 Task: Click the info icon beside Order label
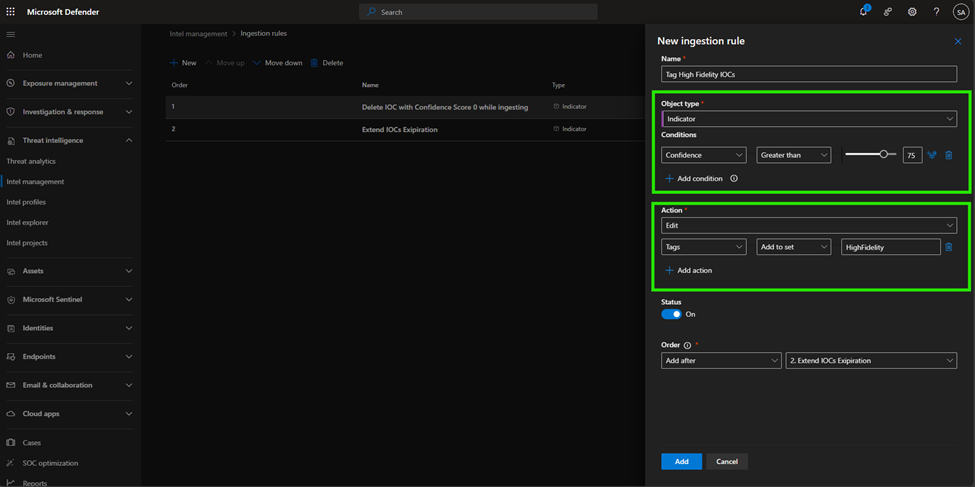[x=687, y=345]
